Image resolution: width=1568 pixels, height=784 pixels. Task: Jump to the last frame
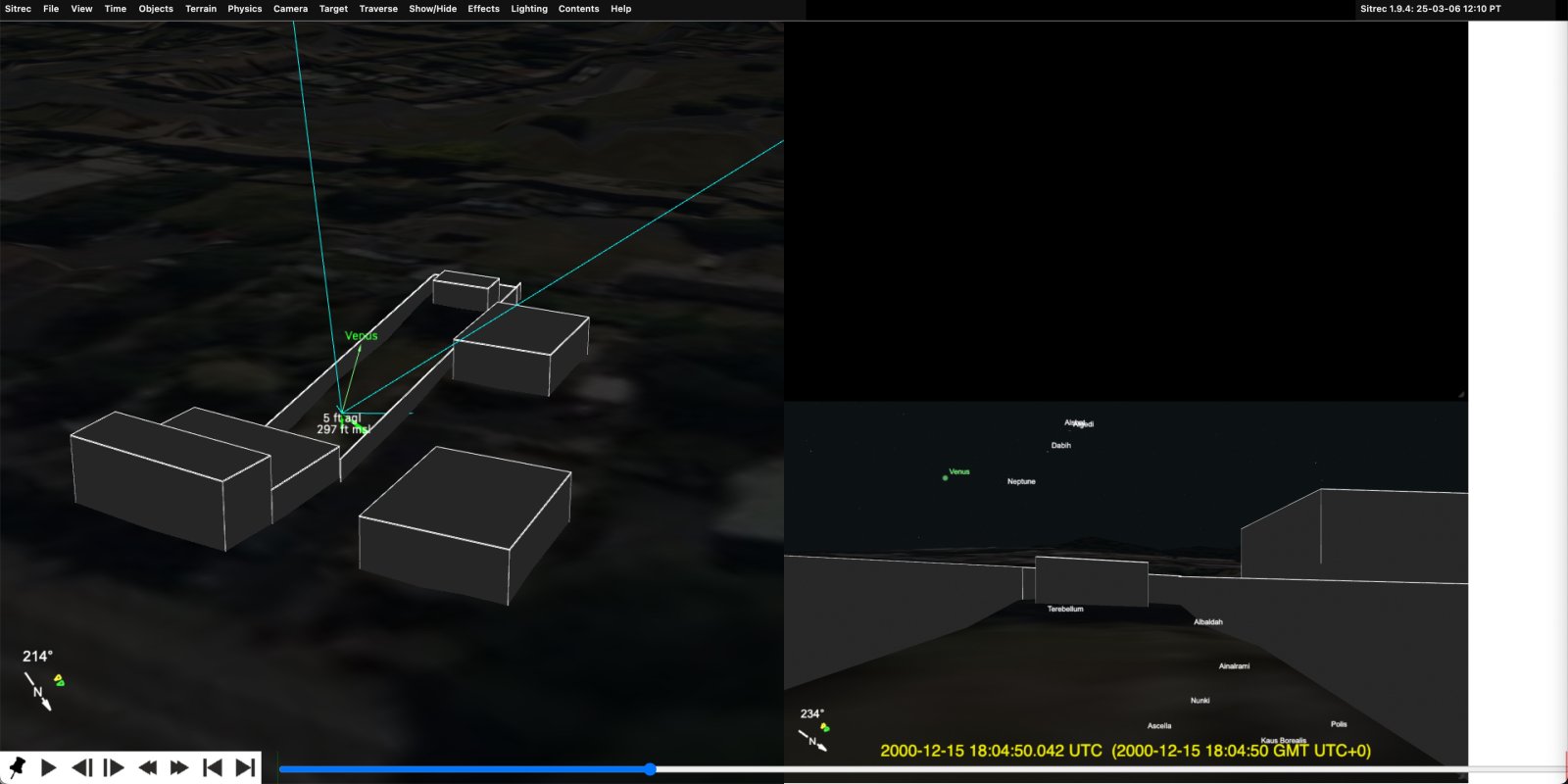click(x=245, y=767)
